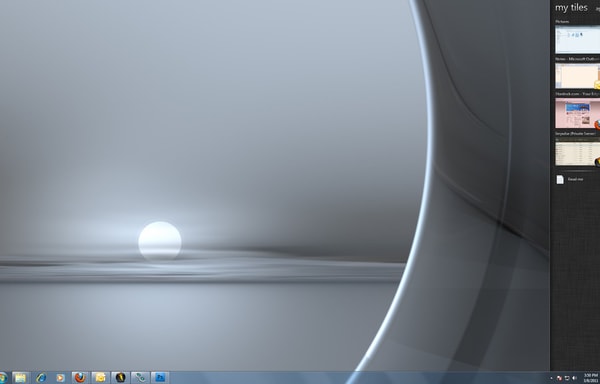The width and height of the screenshot is (600, 384).
Task: Open the pink Firefox web page tile
Action: [577, 113]
